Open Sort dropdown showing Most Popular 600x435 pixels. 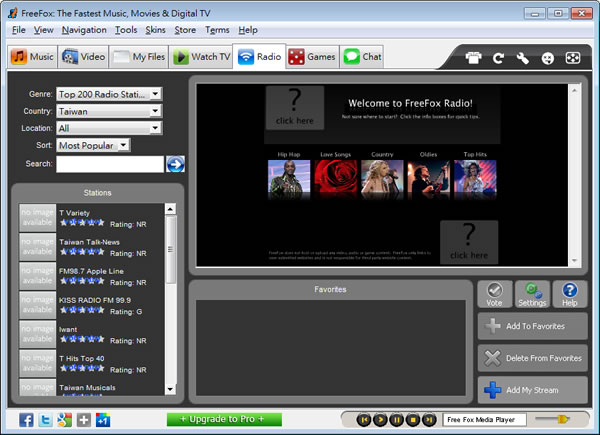(x=93, y=145)
